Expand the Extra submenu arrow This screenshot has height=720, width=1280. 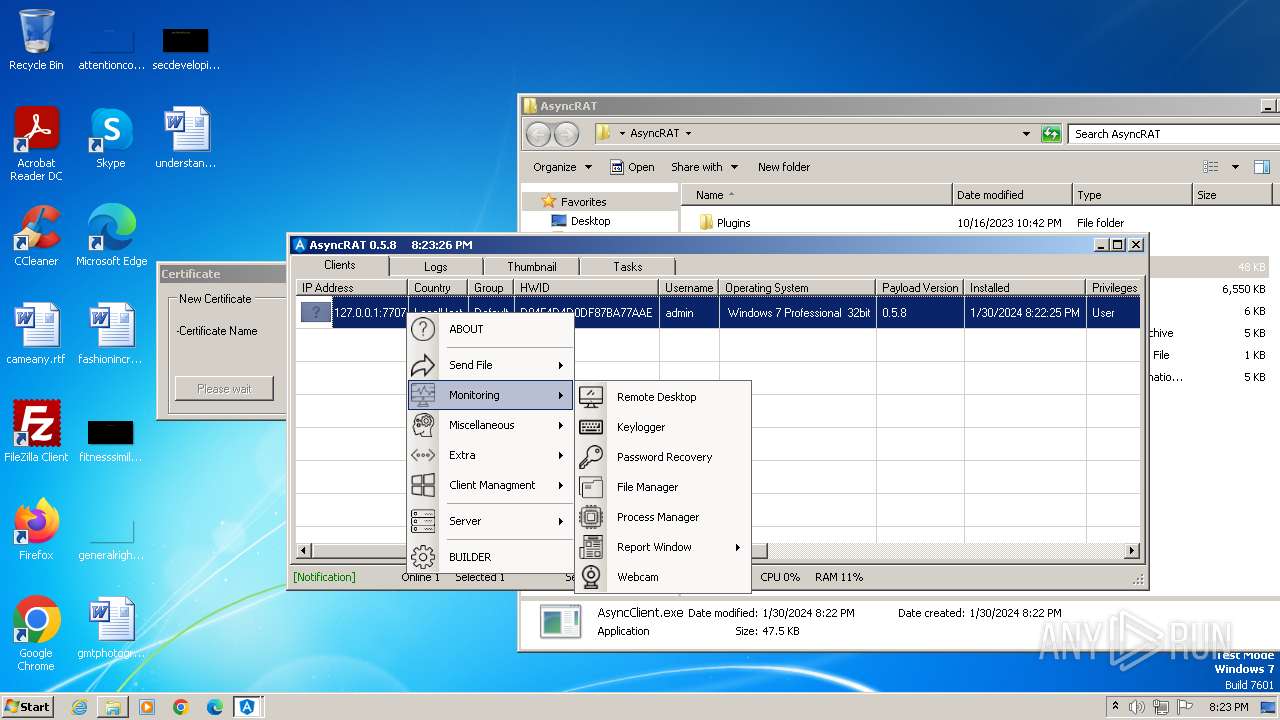[x=561, y=455]
